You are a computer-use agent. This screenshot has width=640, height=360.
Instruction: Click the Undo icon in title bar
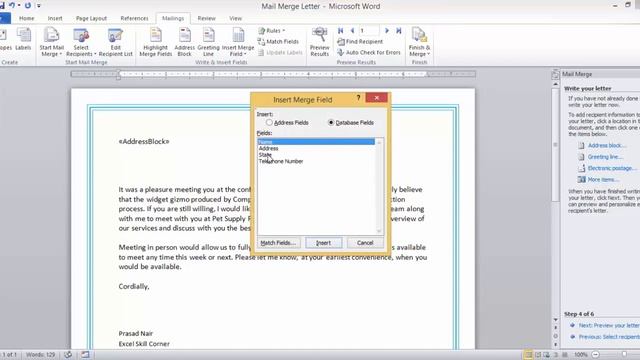point(12,6)
